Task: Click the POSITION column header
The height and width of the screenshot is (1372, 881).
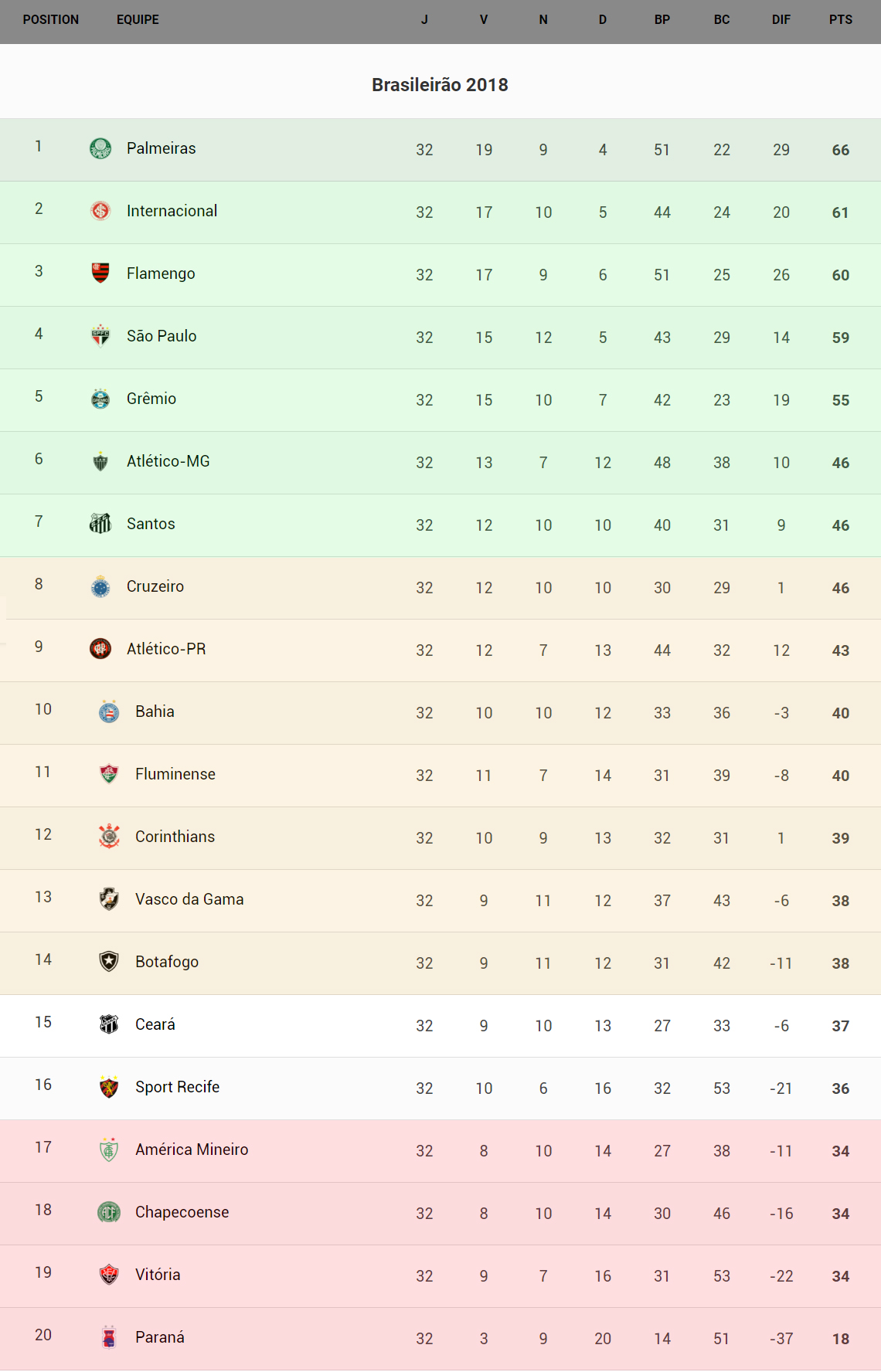Action: (51, 20)
